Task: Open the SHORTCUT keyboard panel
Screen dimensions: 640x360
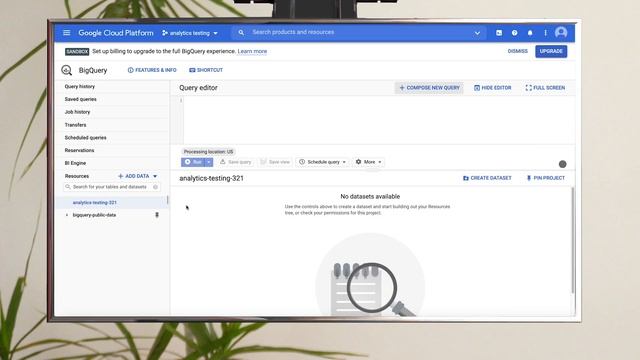Action: coord(206,70)
